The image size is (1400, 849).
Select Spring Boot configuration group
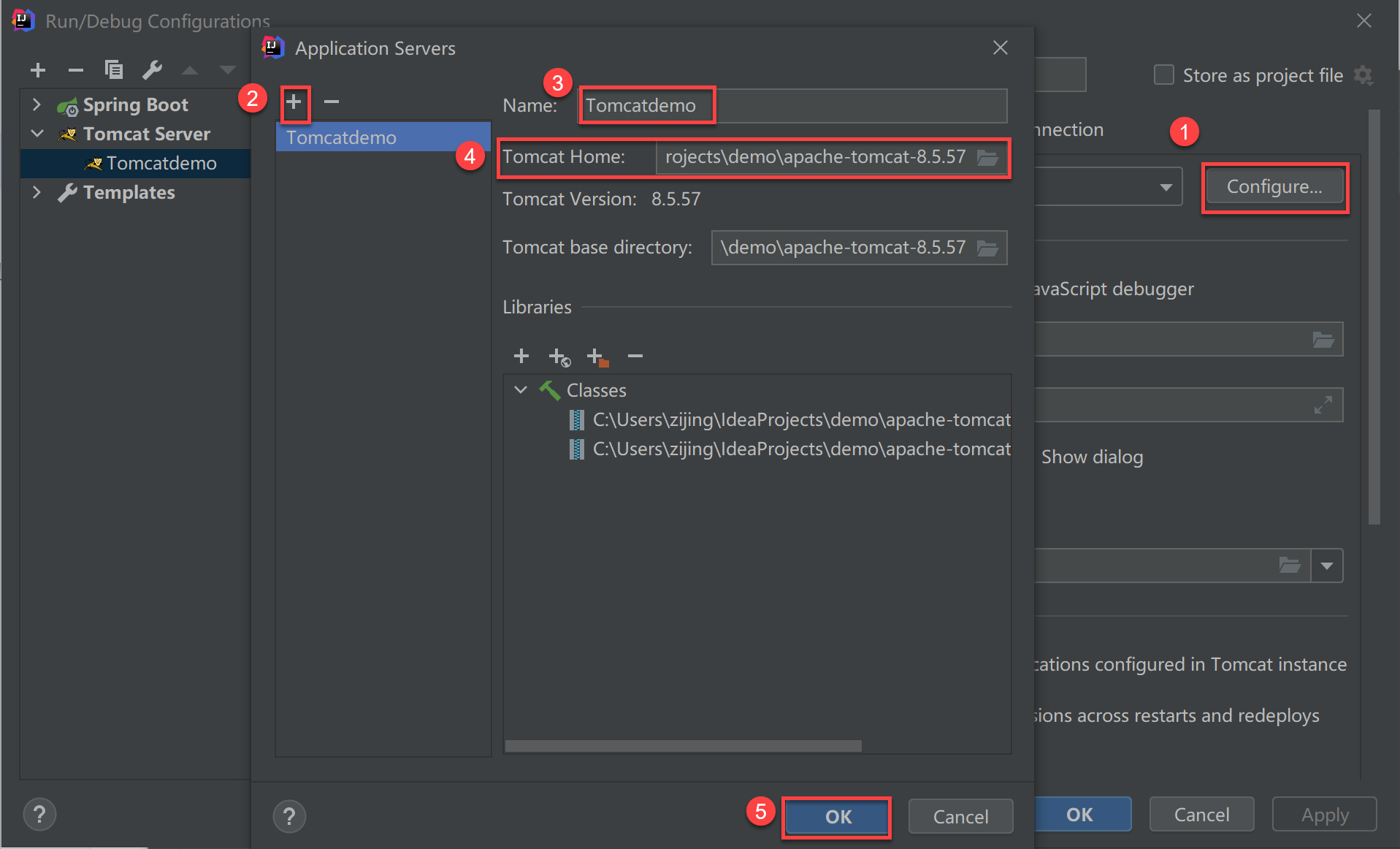coord(136,104)
